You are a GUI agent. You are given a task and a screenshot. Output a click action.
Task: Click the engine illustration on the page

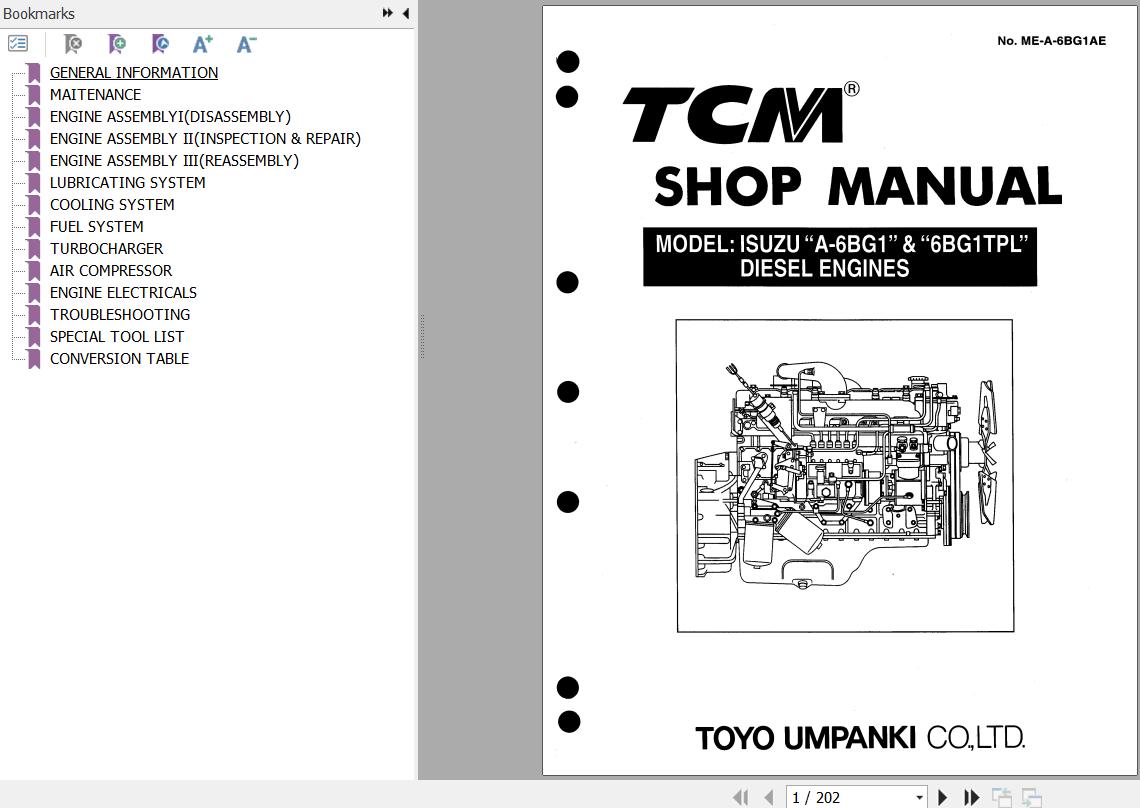(x=845, y=476)
